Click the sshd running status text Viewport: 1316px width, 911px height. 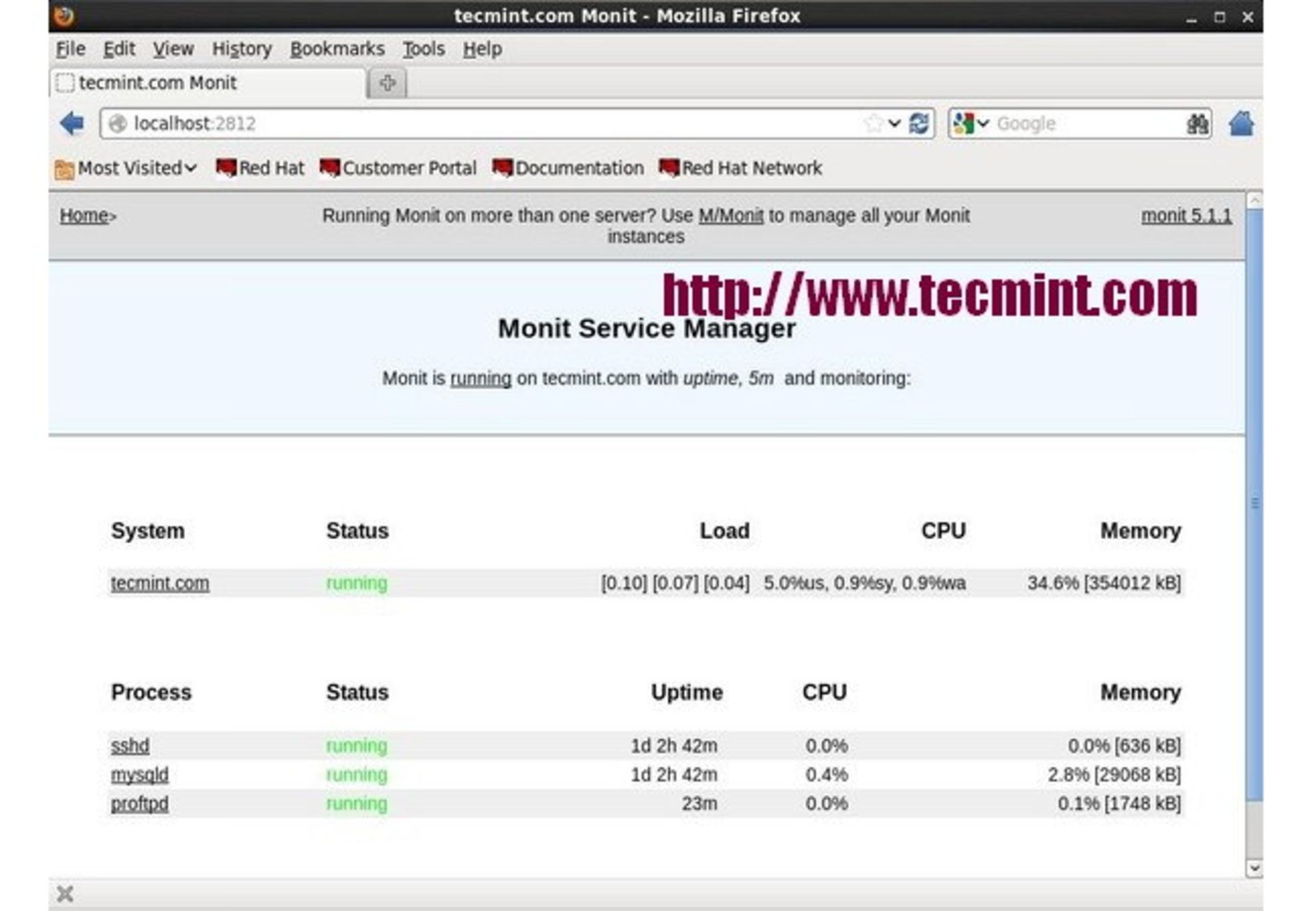pos(356,746)
